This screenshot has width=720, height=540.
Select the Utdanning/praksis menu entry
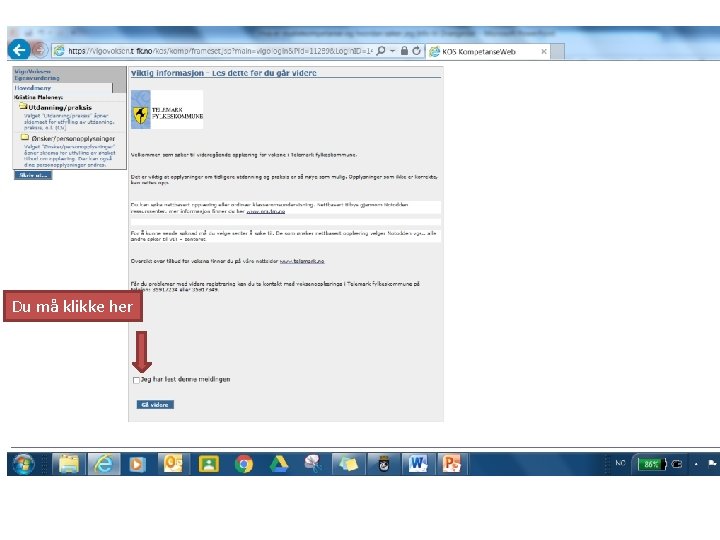pos(60,107)
